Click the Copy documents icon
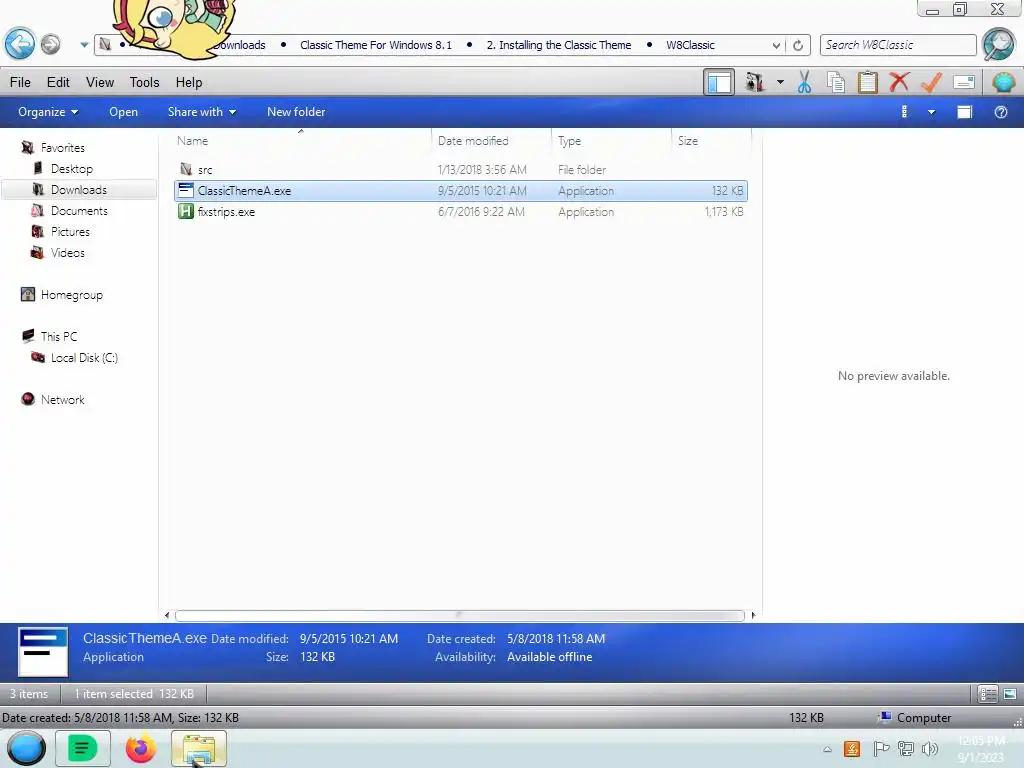Screen dimensions: 1024x768 pos(836,82)
